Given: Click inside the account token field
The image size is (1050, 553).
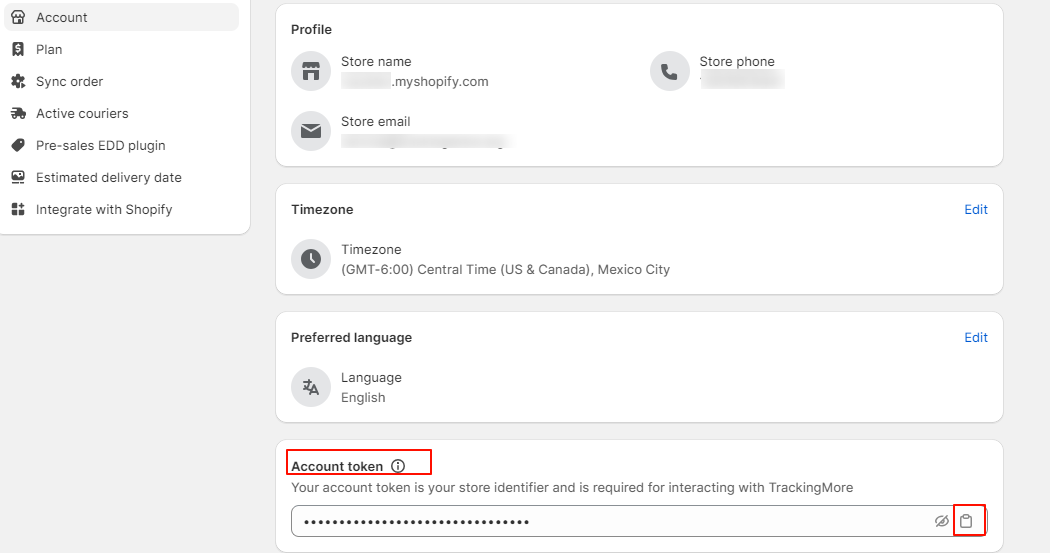Looking at the screenshot, I should pos(639,521).
